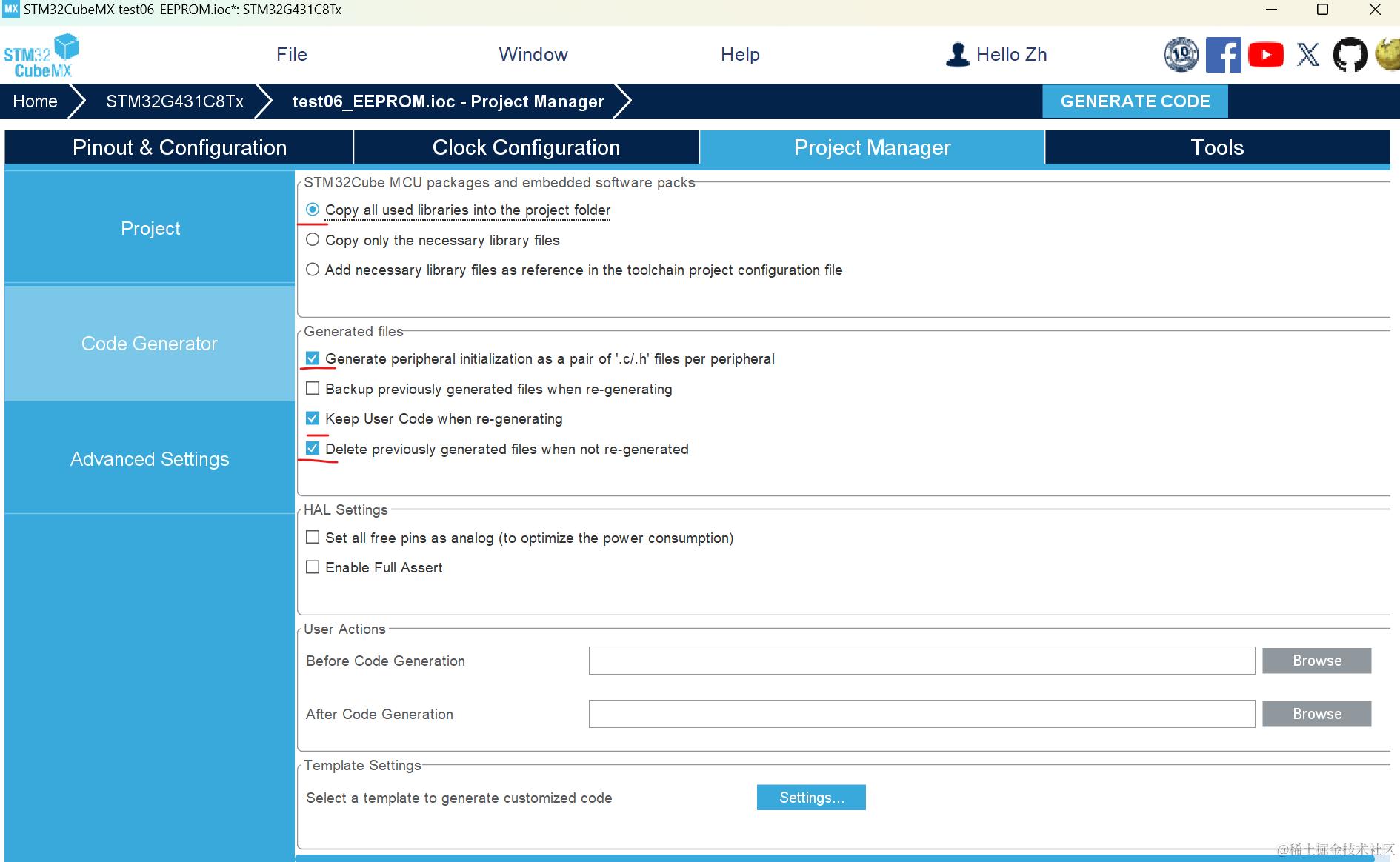Enable 'Backup previously generated files when re-generating'
Image resolution: width=1400 pixels, height=862 pixels.
[x=313, y=389]
